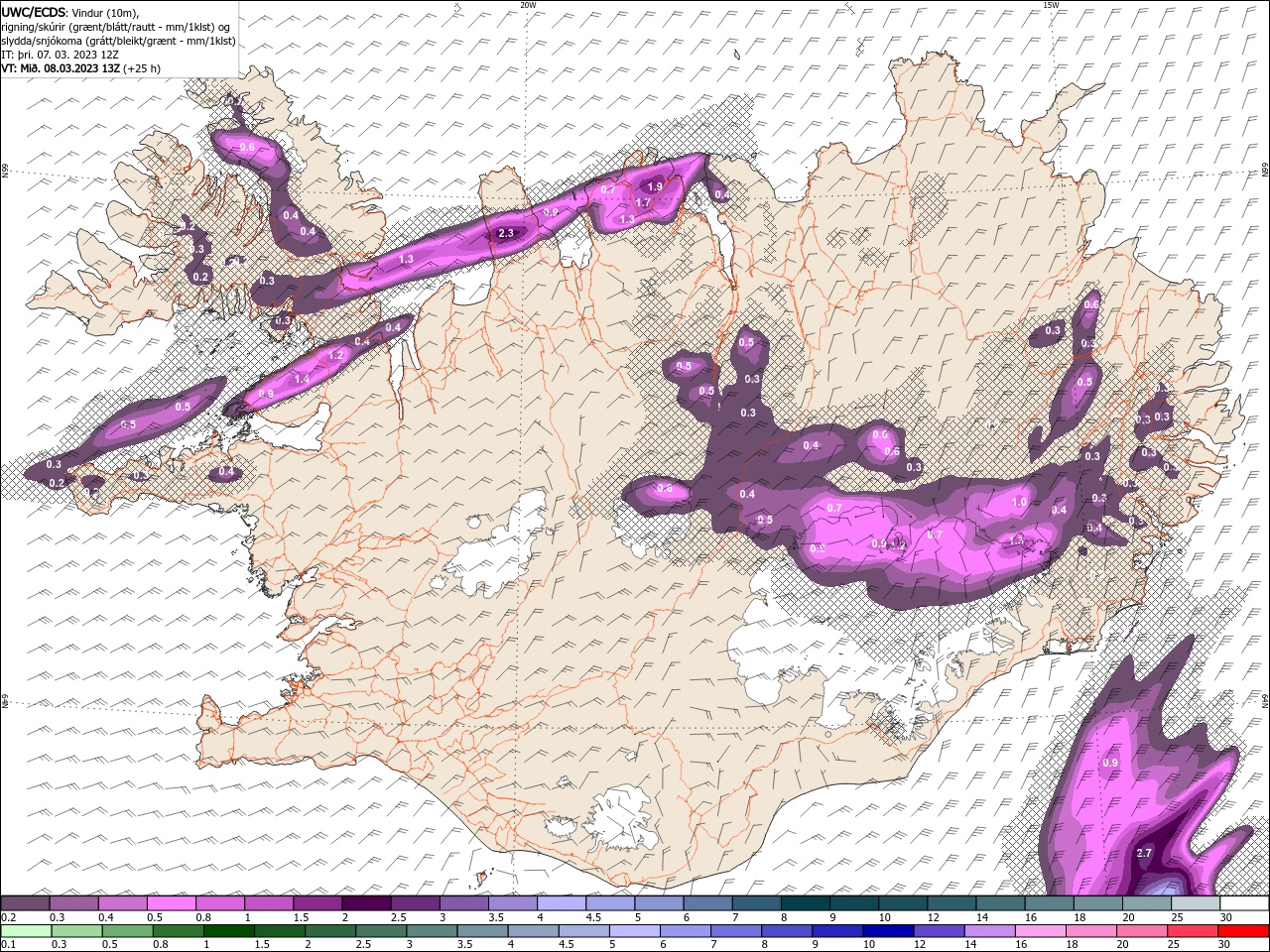Click the 16 label in the snow legend
Viewport: 1270px width, 952px height.
coord(1033,917)
